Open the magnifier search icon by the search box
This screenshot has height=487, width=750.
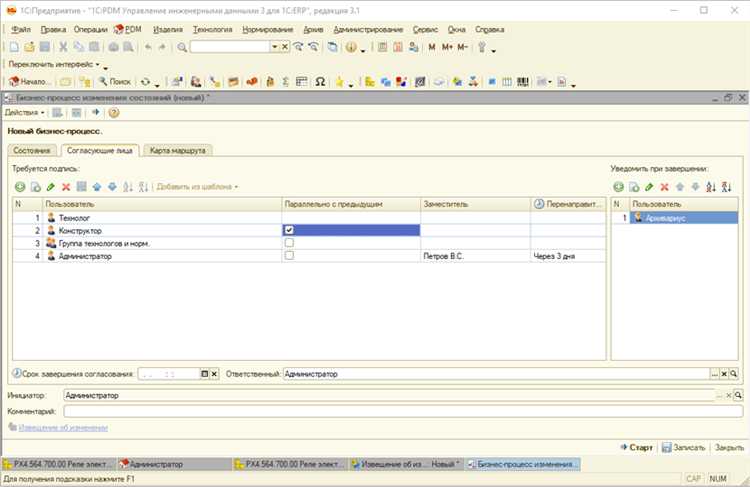182,47
